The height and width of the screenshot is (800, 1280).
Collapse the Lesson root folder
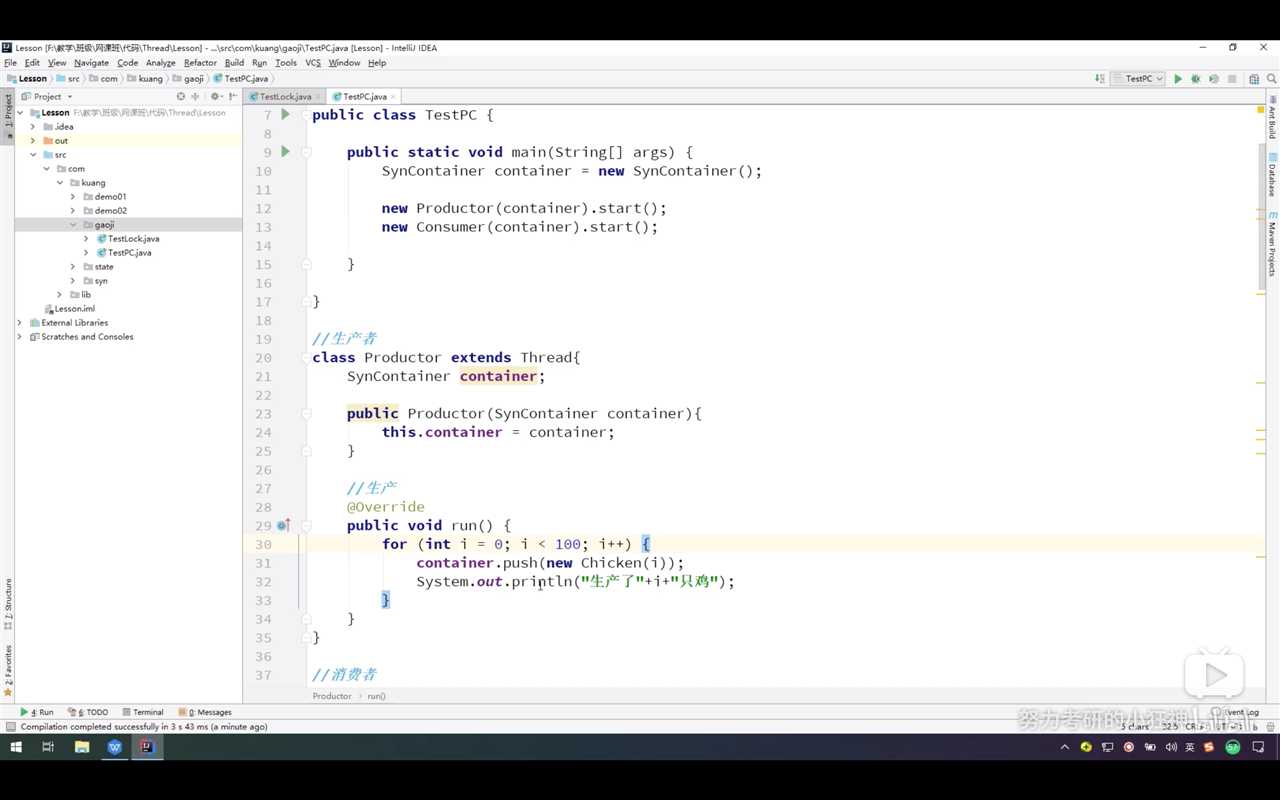tap(20, 113)
